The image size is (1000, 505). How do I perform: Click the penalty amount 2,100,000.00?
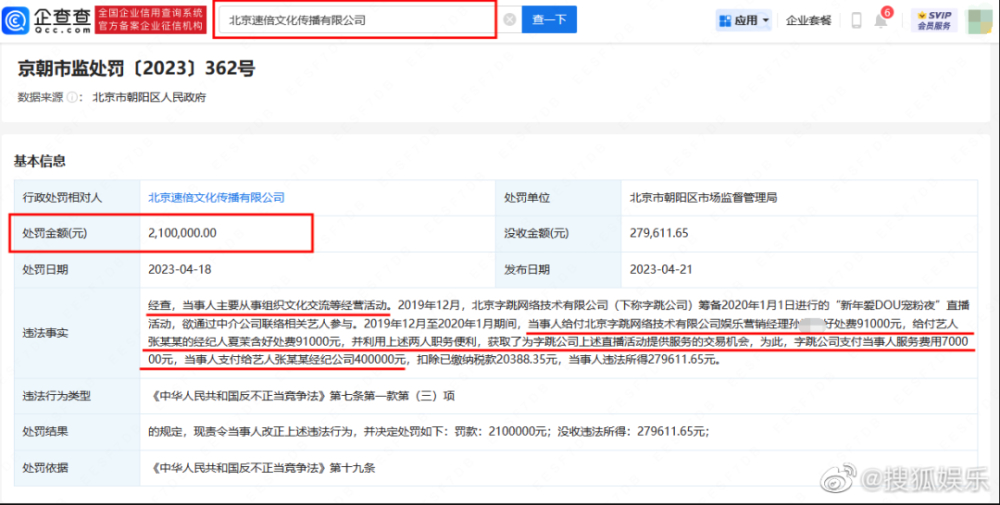tap(182, 233)
